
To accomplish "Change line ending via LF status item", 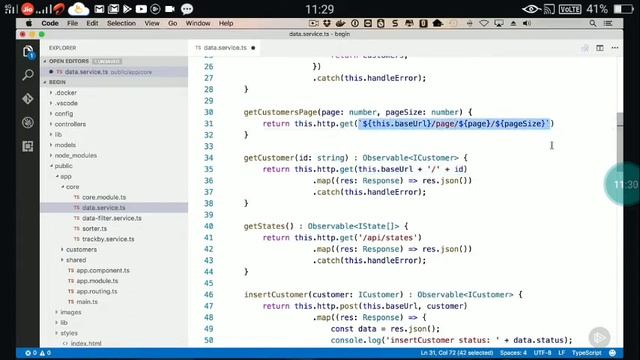I will [562, 353].
